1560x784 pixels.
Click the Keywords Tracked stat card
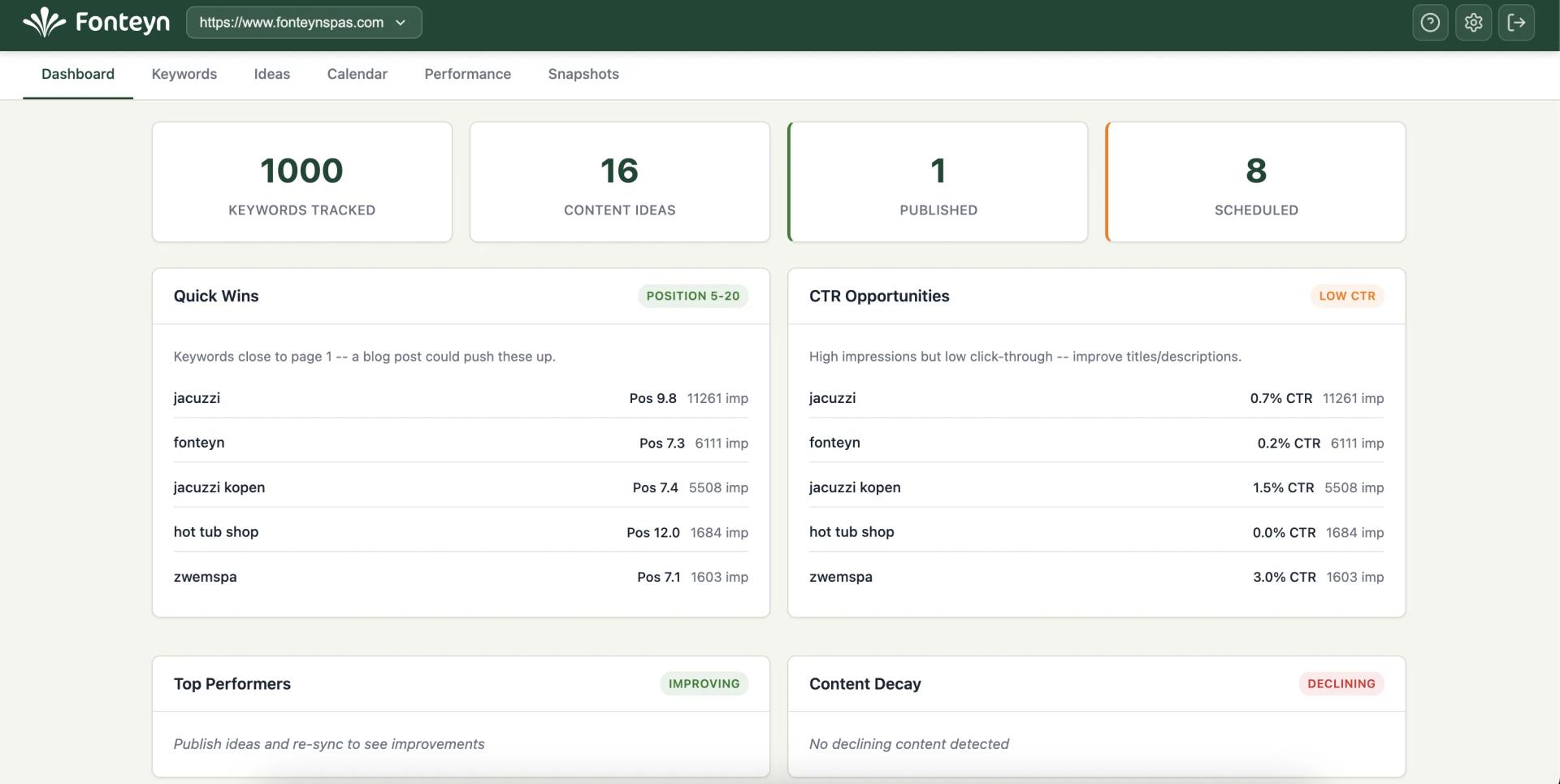point(301,181)
